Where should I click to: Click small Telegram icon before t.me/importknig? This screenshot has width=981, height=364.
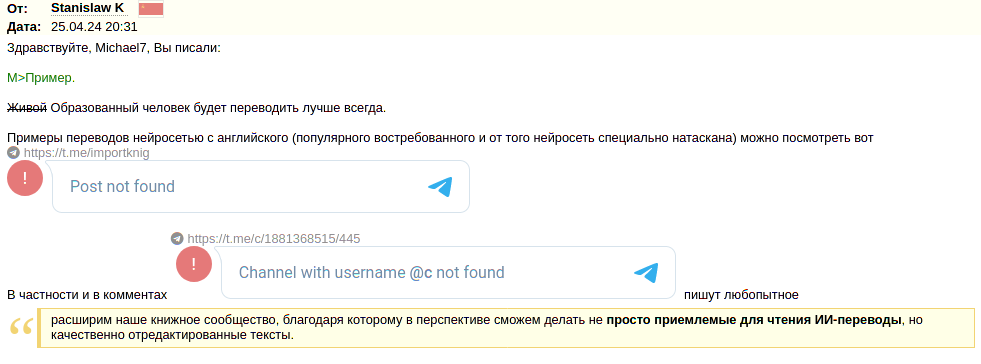pyautogui.click(x=13, y=153)
